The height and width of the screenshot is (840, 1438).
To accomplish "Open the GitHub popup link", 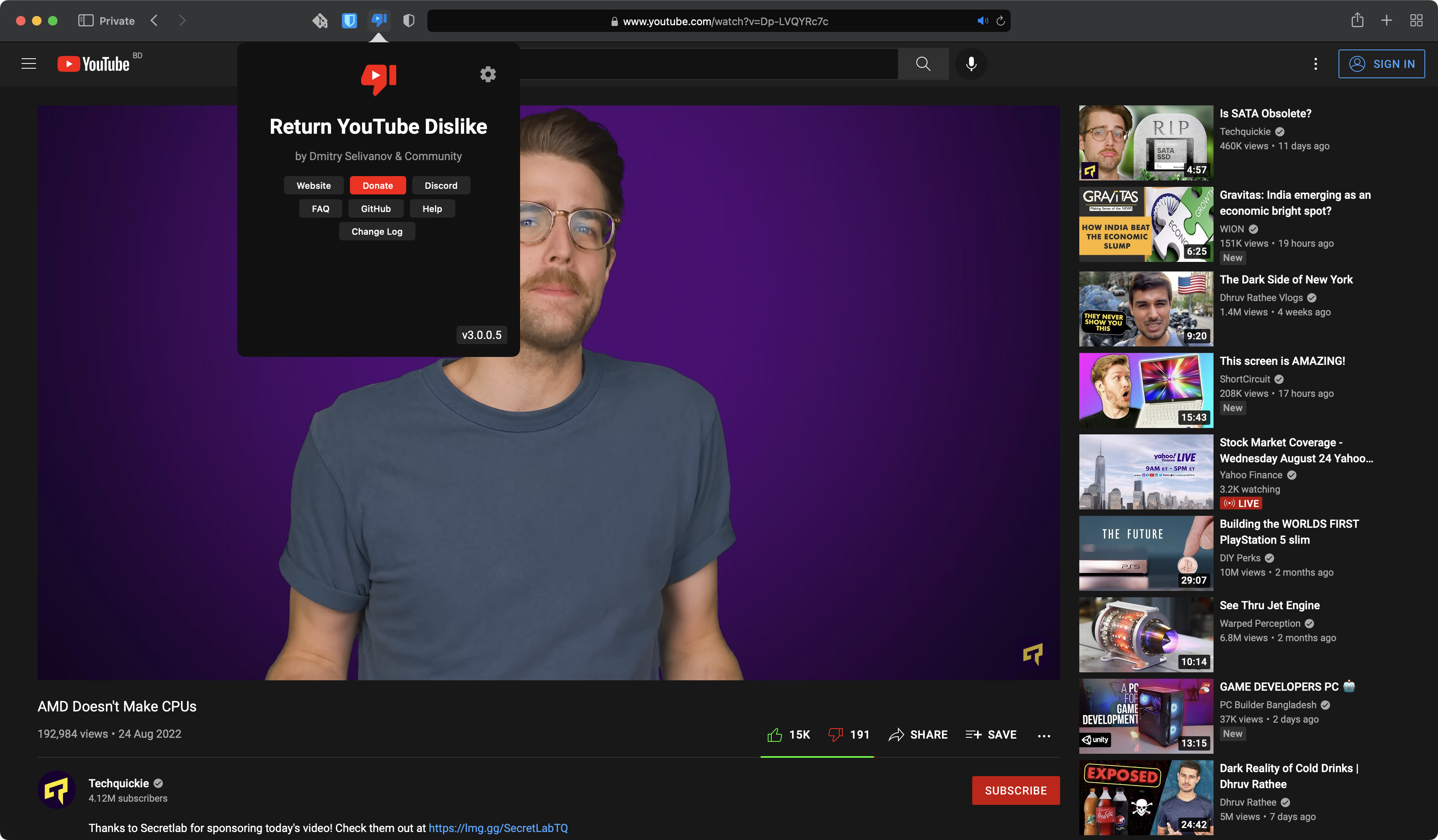I will pos(375,209).
